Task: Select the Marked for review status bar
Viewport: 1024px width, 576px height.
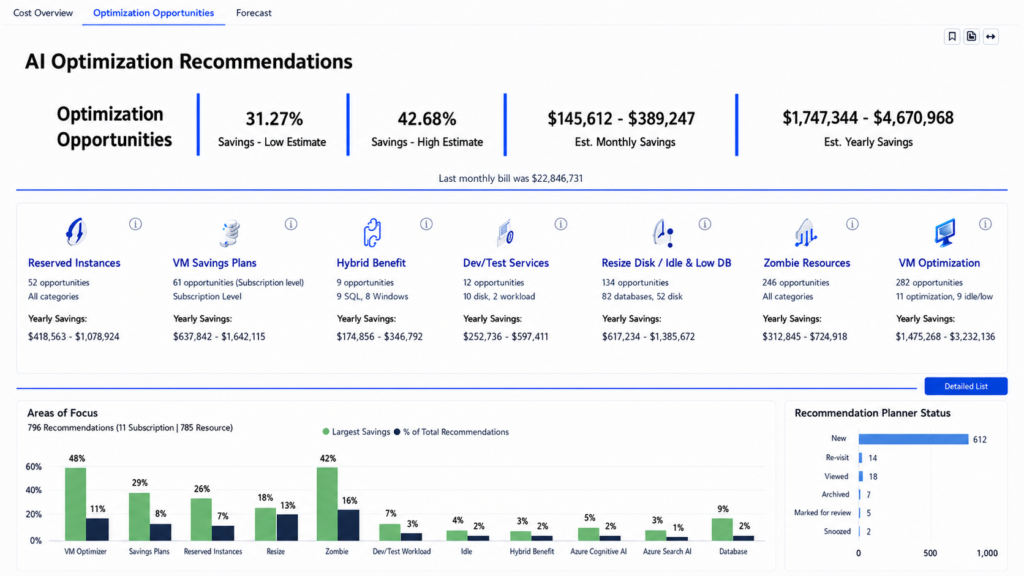Action: pyautogui.click(x=859, y=513)
